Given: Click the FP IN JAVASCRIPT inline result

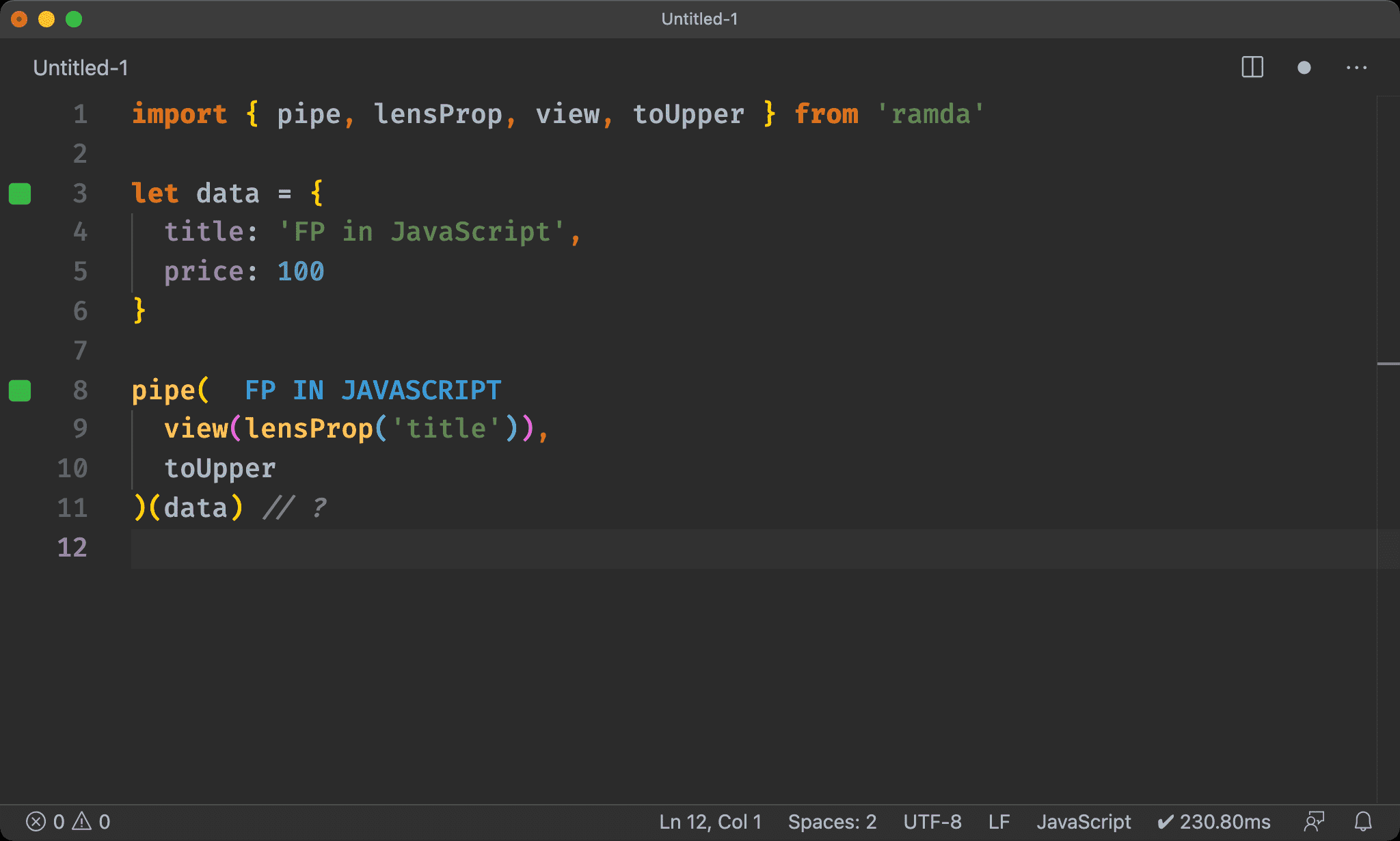Looking at the screenshot, I should (x=373, y=390).
